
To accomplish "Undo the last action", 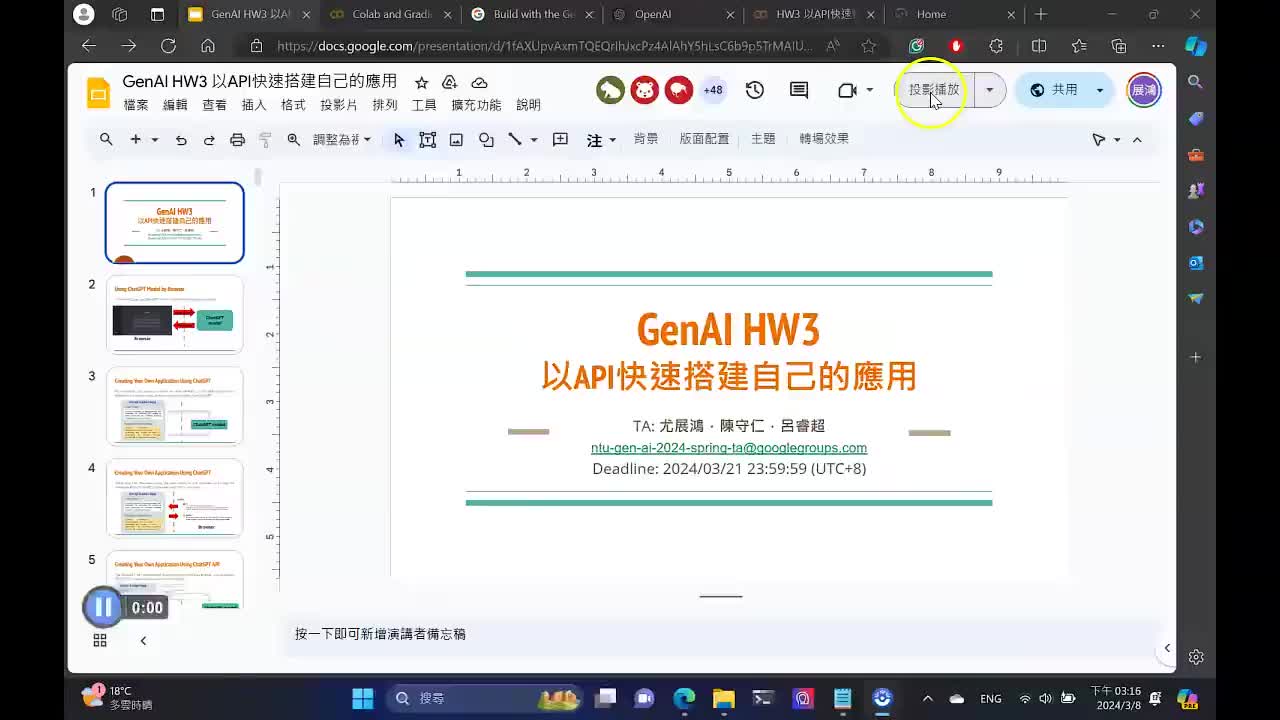I will (x=181, y=140).
